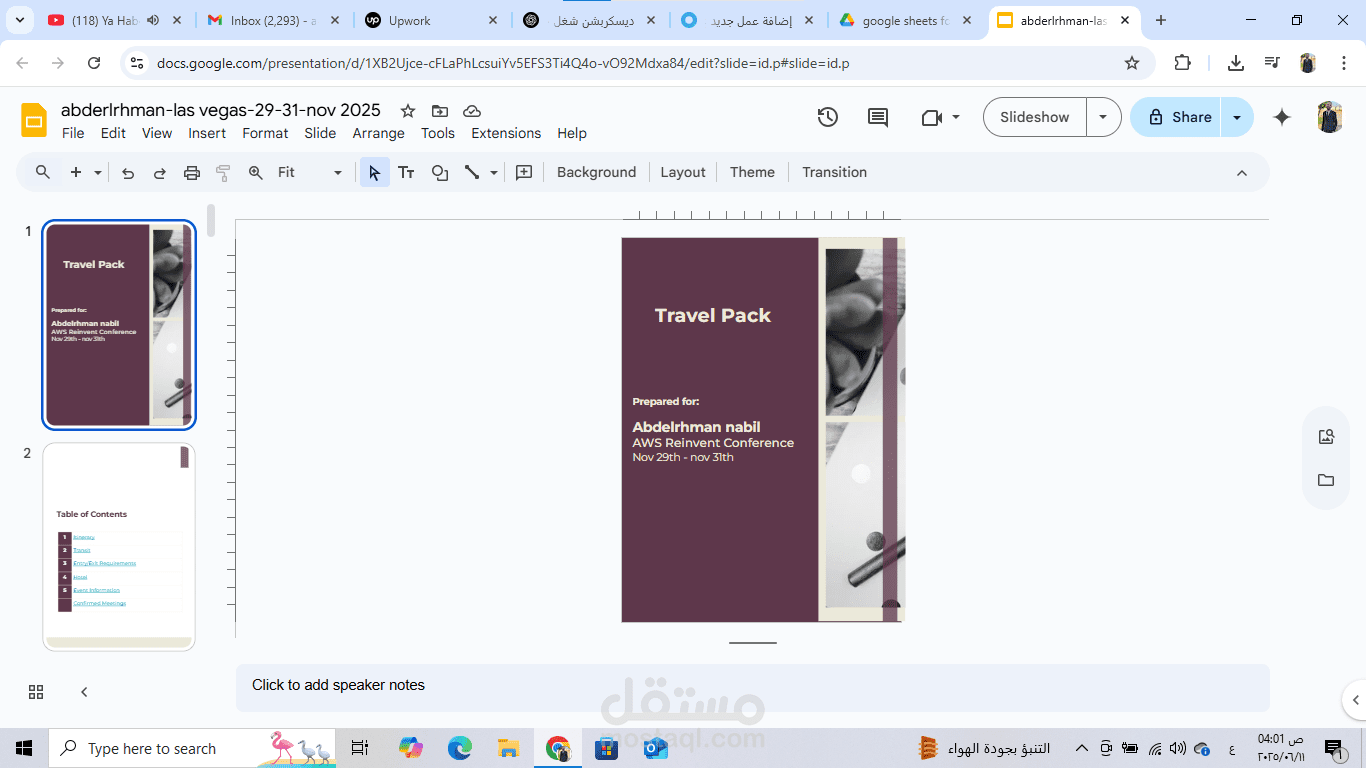Image resolution: width=1366 pixels, height=768 pixels.
Task: Select the Line tool
Action: click(x=472, y=172)
